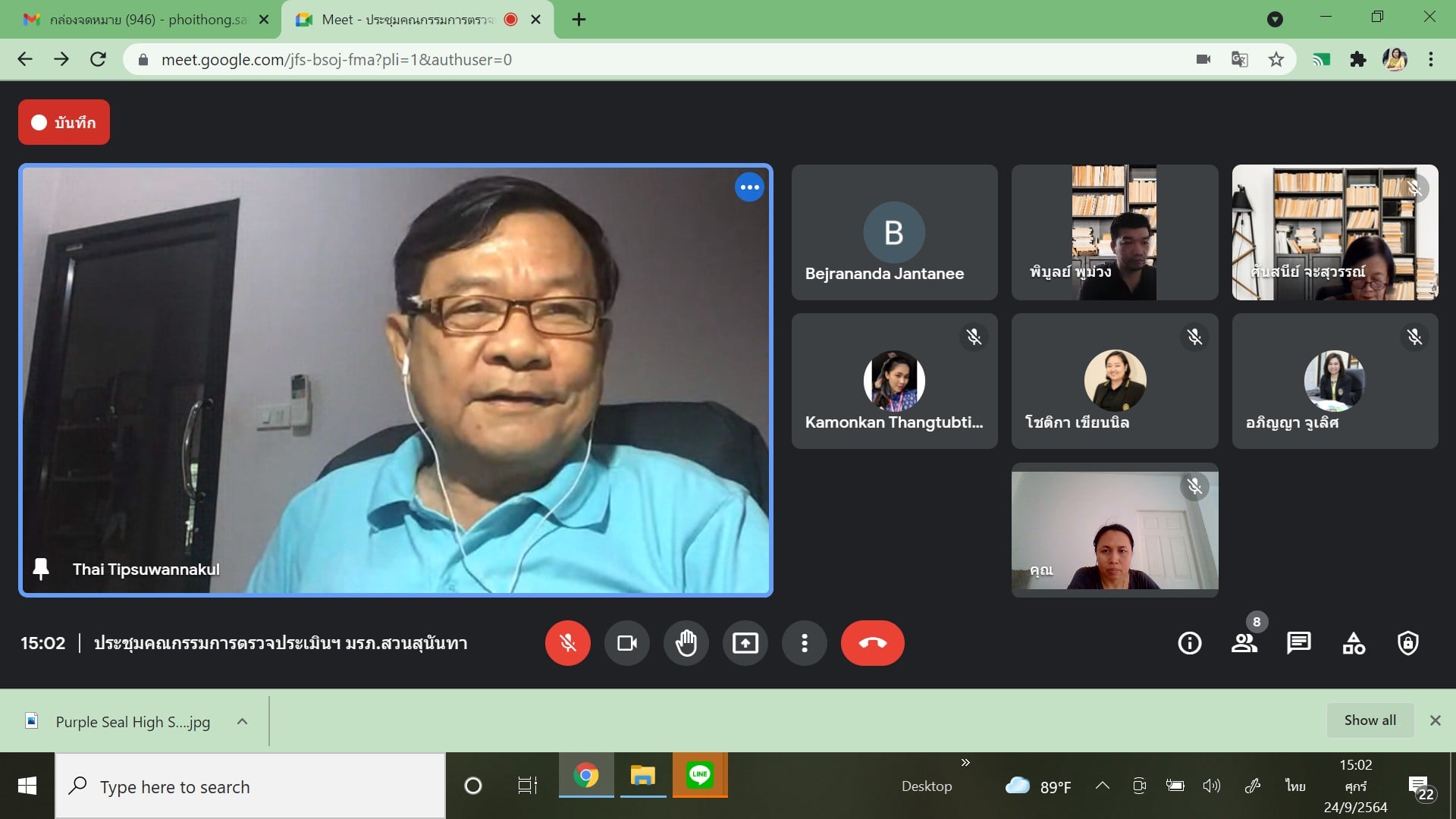Show the participants list panel
The height and width of the screenshot is (819, 1456).
(x=1244, y=643)
